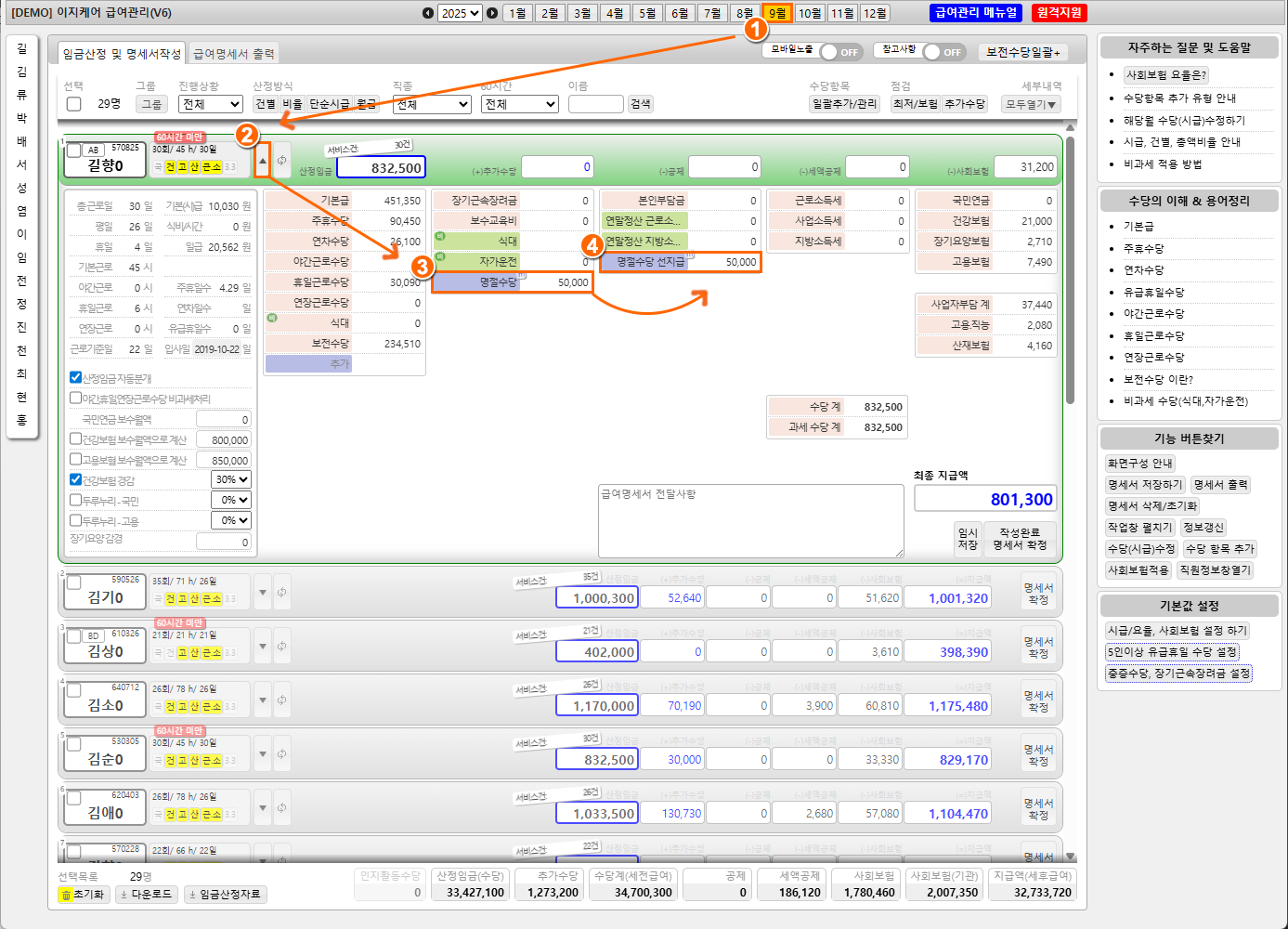
Task: Click trash icon 초기화 button
Action: [84, 895]
